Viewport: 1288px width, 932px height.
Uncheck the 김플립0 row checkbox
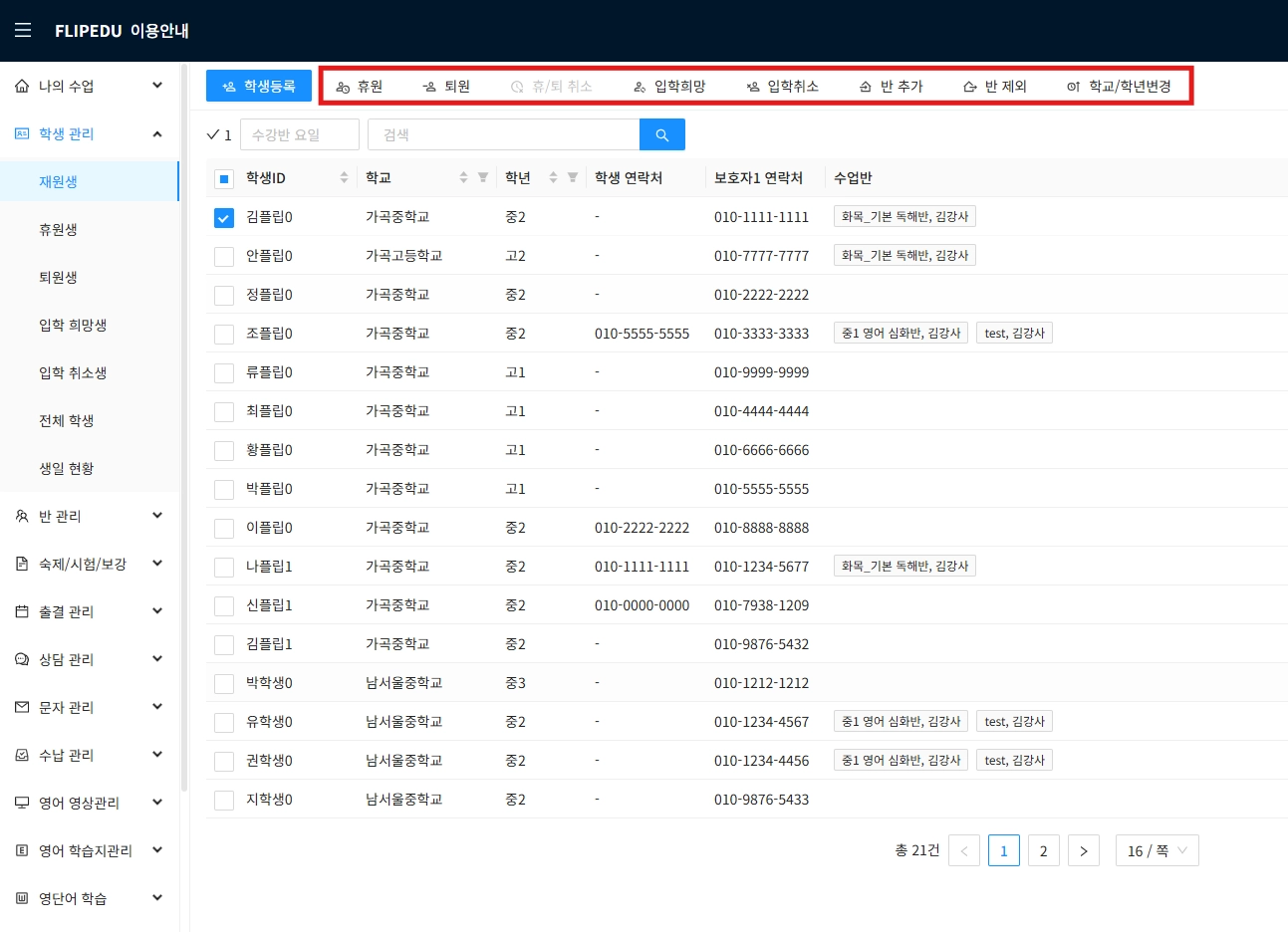point(224,218)
